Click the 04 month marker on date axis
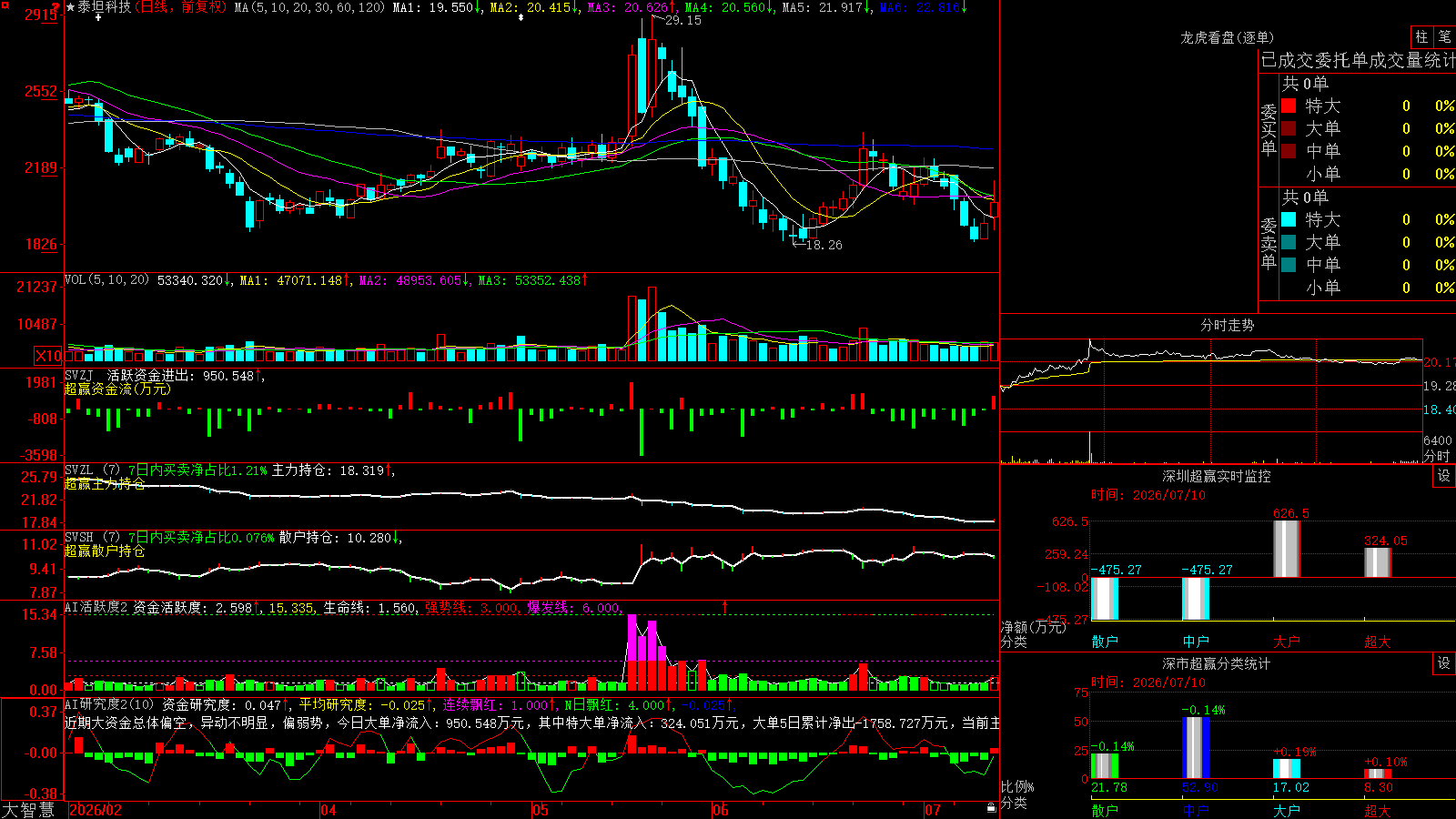This screenshot has width=1456, height=819. tap(329, 810)
